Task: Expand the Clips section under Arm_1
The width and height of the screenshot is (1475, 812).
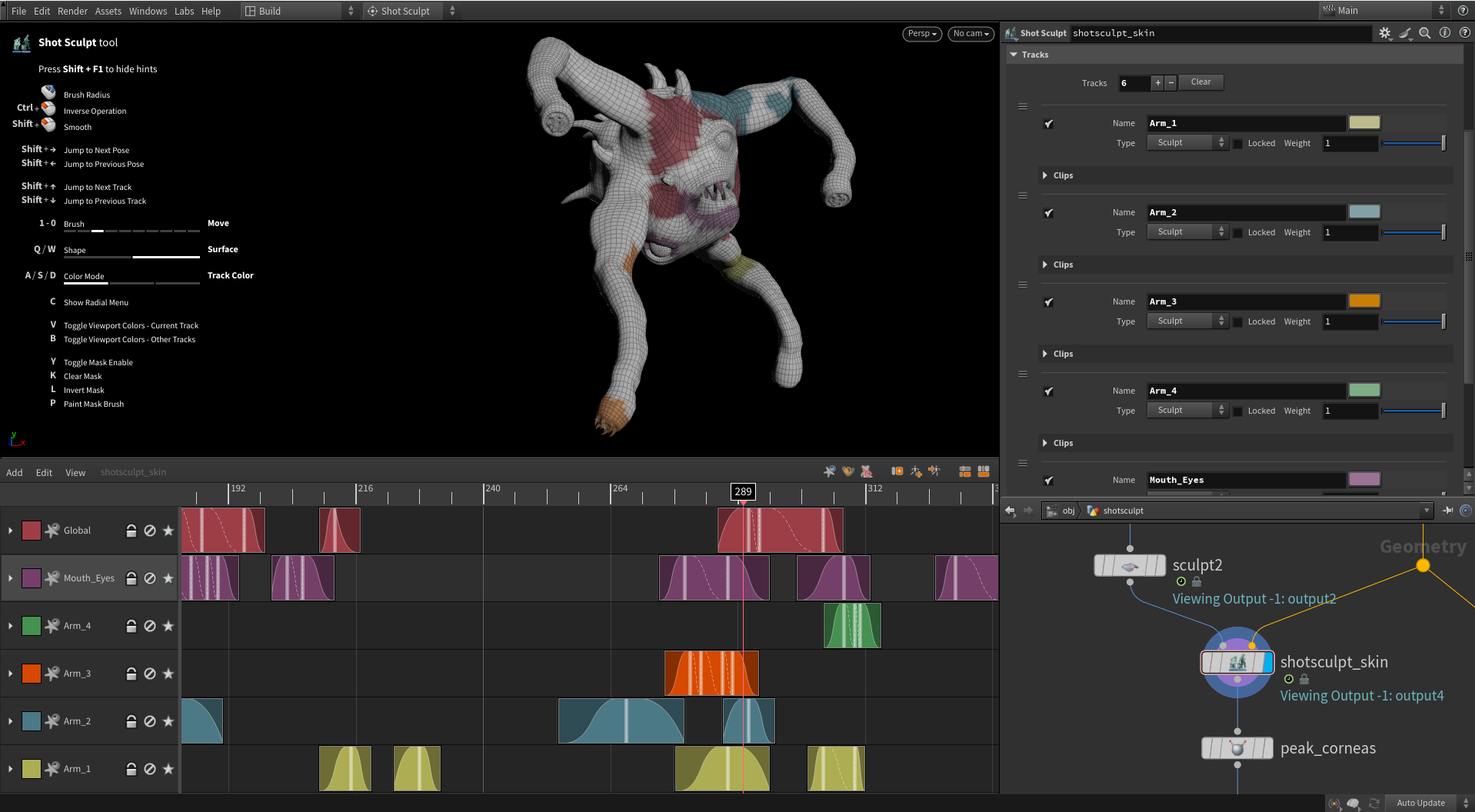Action: point(1044,175)
